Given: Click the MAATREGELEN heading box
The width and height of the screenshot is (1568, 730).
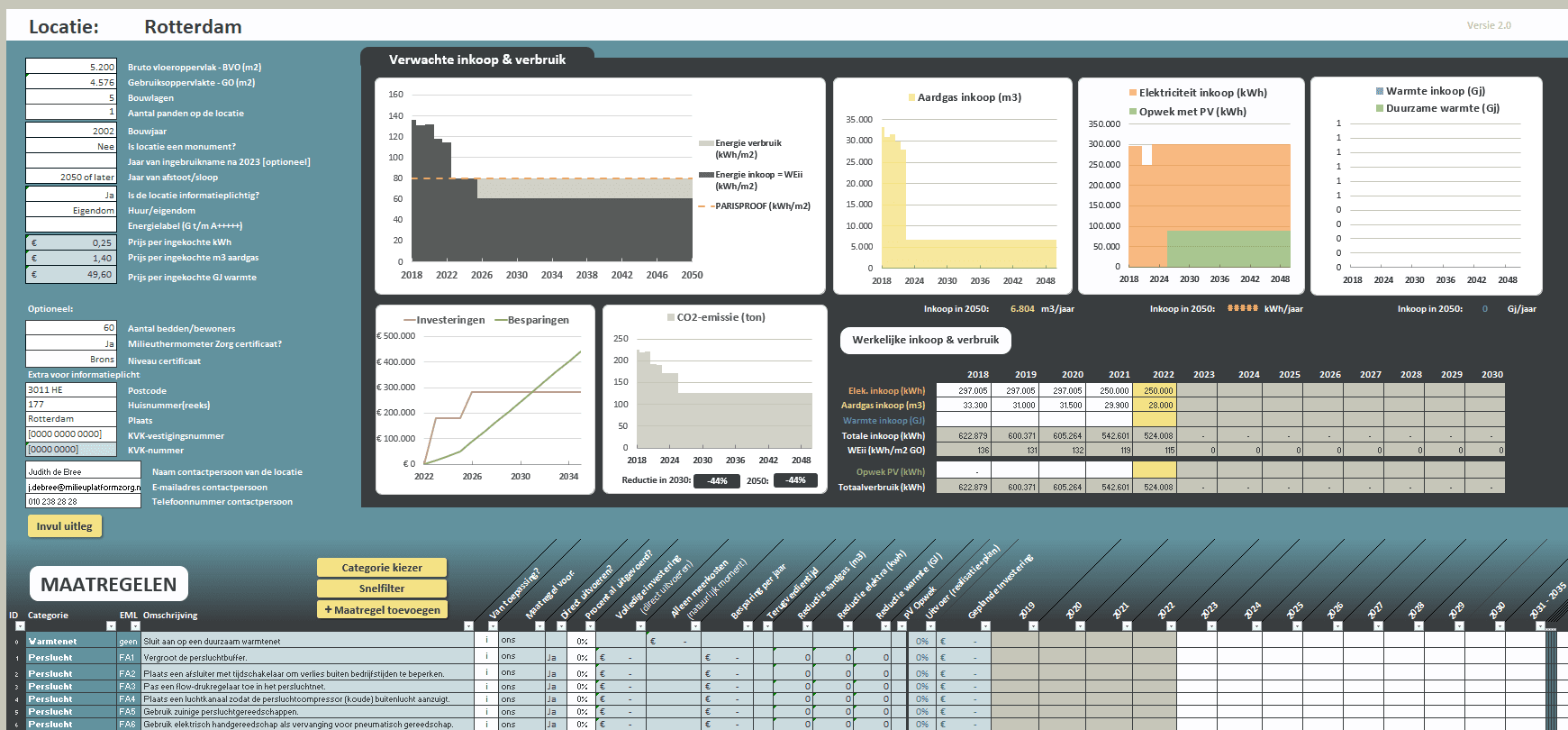Looking at the screenshot, I should click(x=109, y=584).
